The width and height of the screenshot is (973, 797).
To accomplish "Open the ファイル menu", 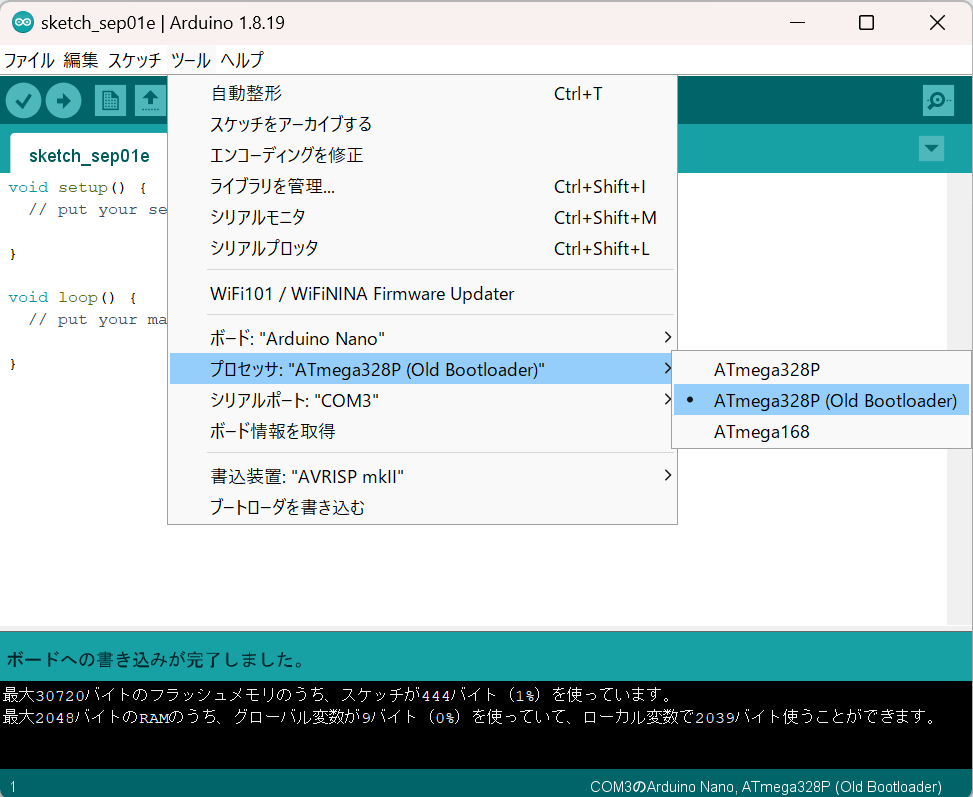I will pyautogui.click(x=29, y=60).
